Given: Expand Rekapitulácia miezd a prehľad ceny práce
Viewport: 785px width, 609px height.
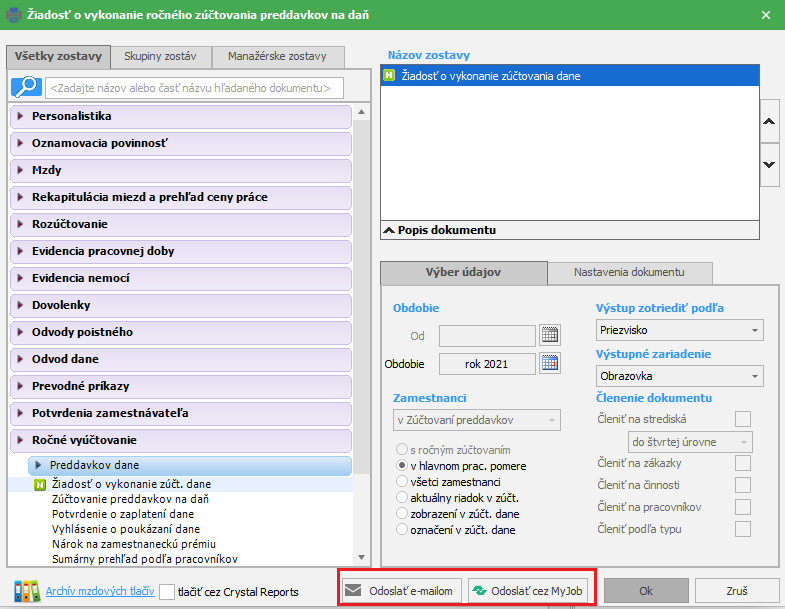Looking at the screenshot, I should [180, 197].
